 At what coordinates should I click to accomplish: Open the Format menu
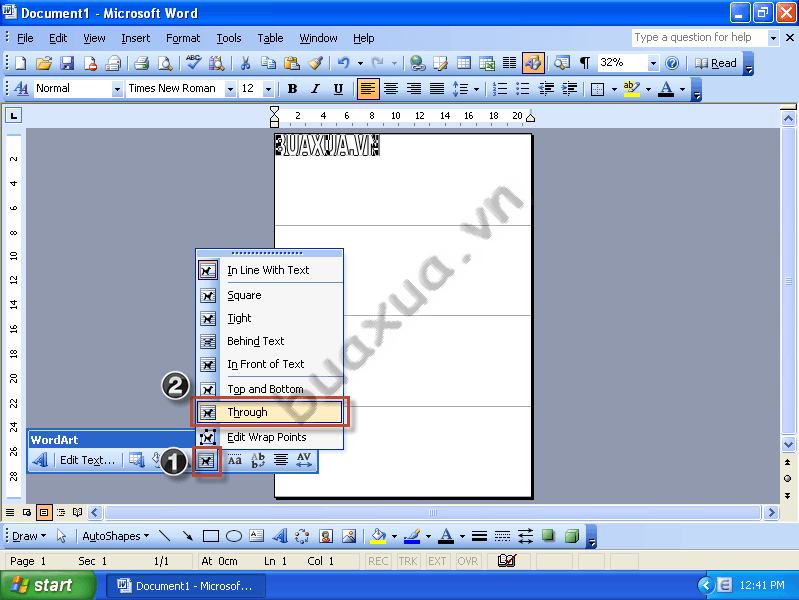coord(183,38)
